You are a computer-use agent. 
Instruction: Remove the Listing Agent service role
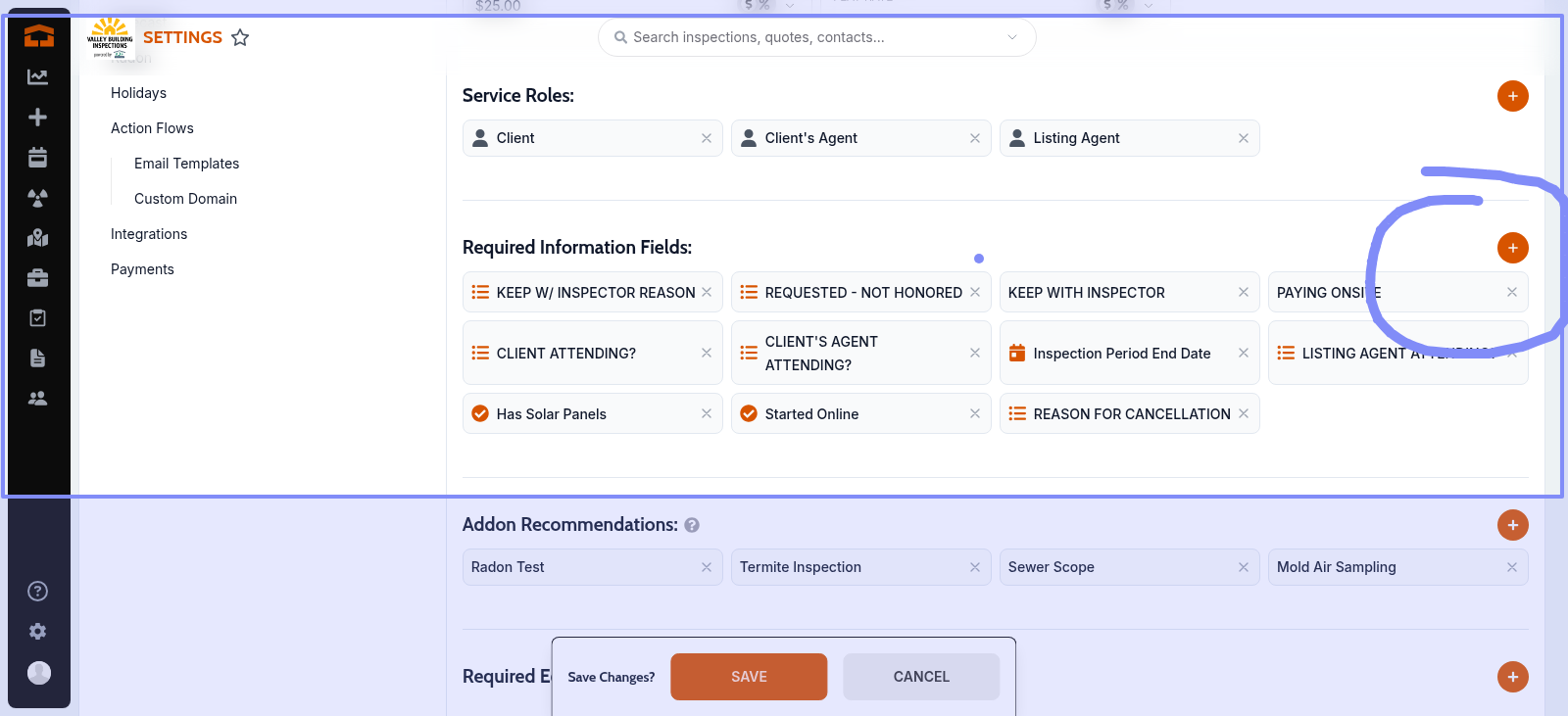[x=1243, y=138]
